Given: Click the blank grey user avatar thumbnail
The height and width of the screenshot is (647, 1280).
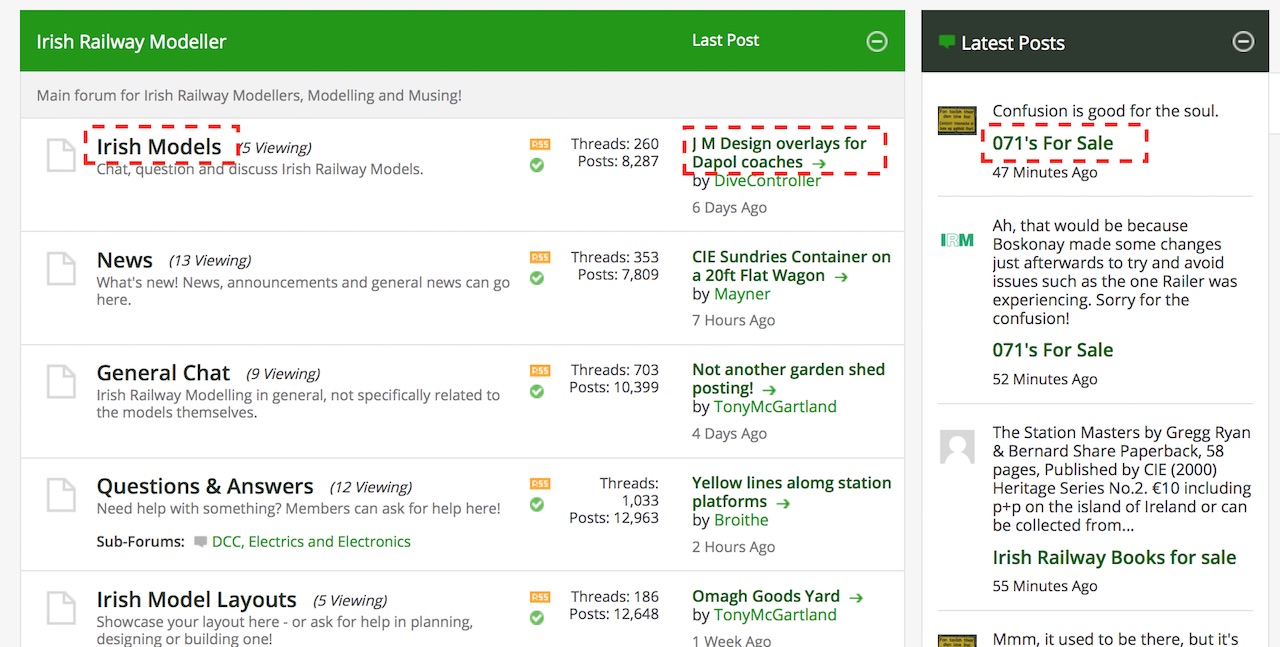Looking at the screenshot, I should (957, 447).
